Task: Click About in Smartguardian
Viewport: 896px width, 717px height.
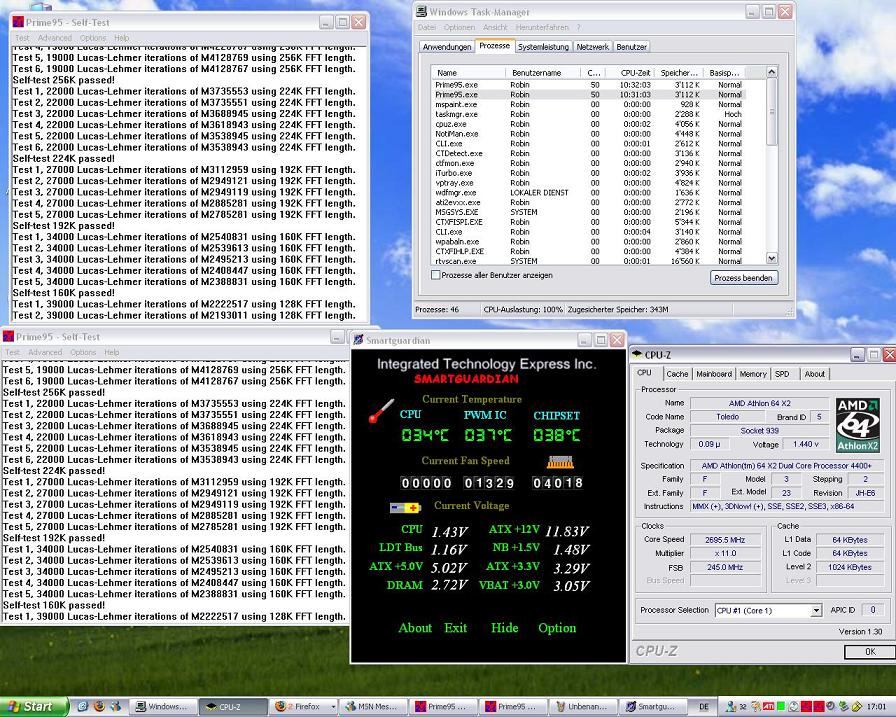Action: point(415,628)
